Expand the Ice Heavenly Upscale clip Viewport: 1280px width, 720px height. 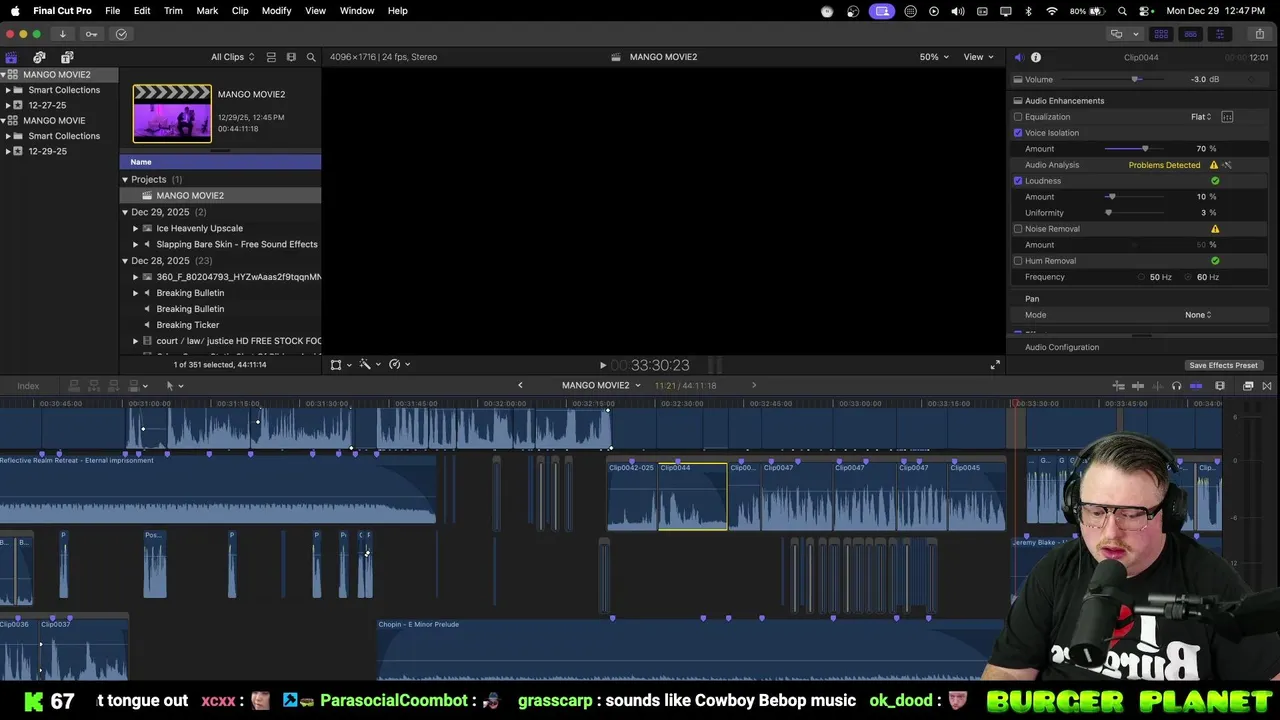click(136, 228)
